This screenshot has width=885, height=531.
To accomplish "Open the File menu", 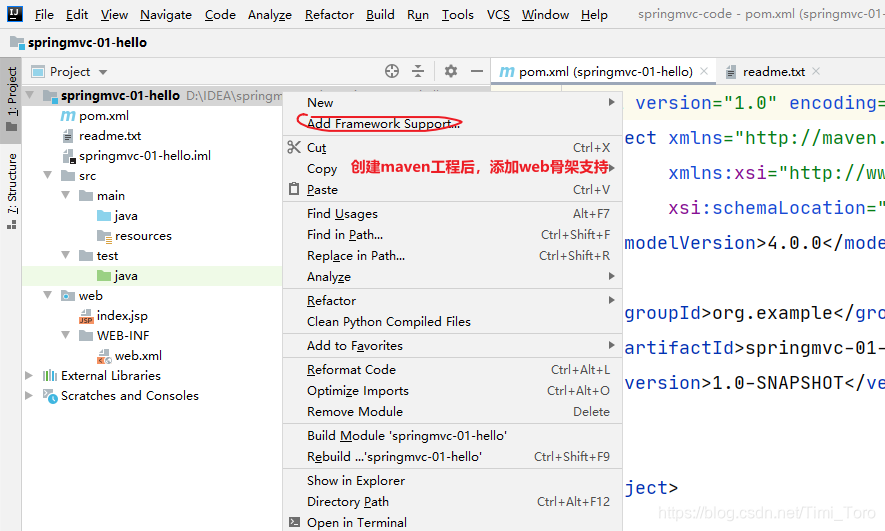I will pos(44,15).
